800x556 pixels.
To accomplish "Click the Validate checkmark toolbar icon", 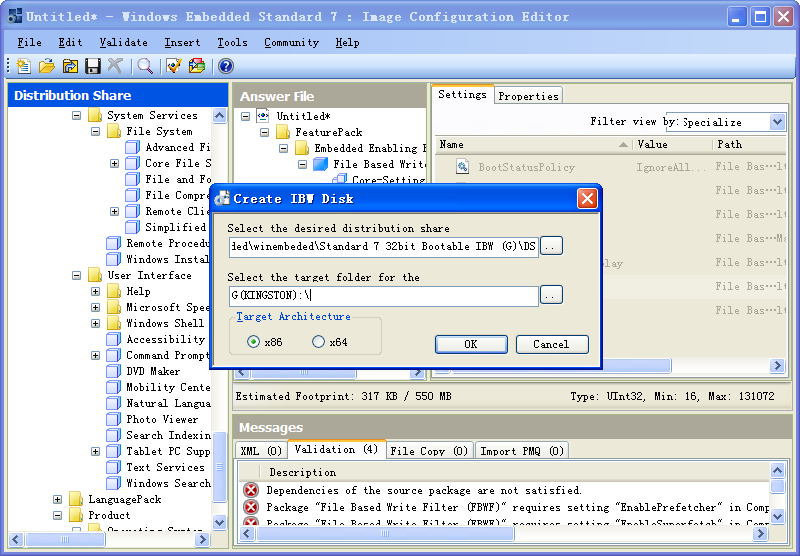I will click(x=173, y=66).
